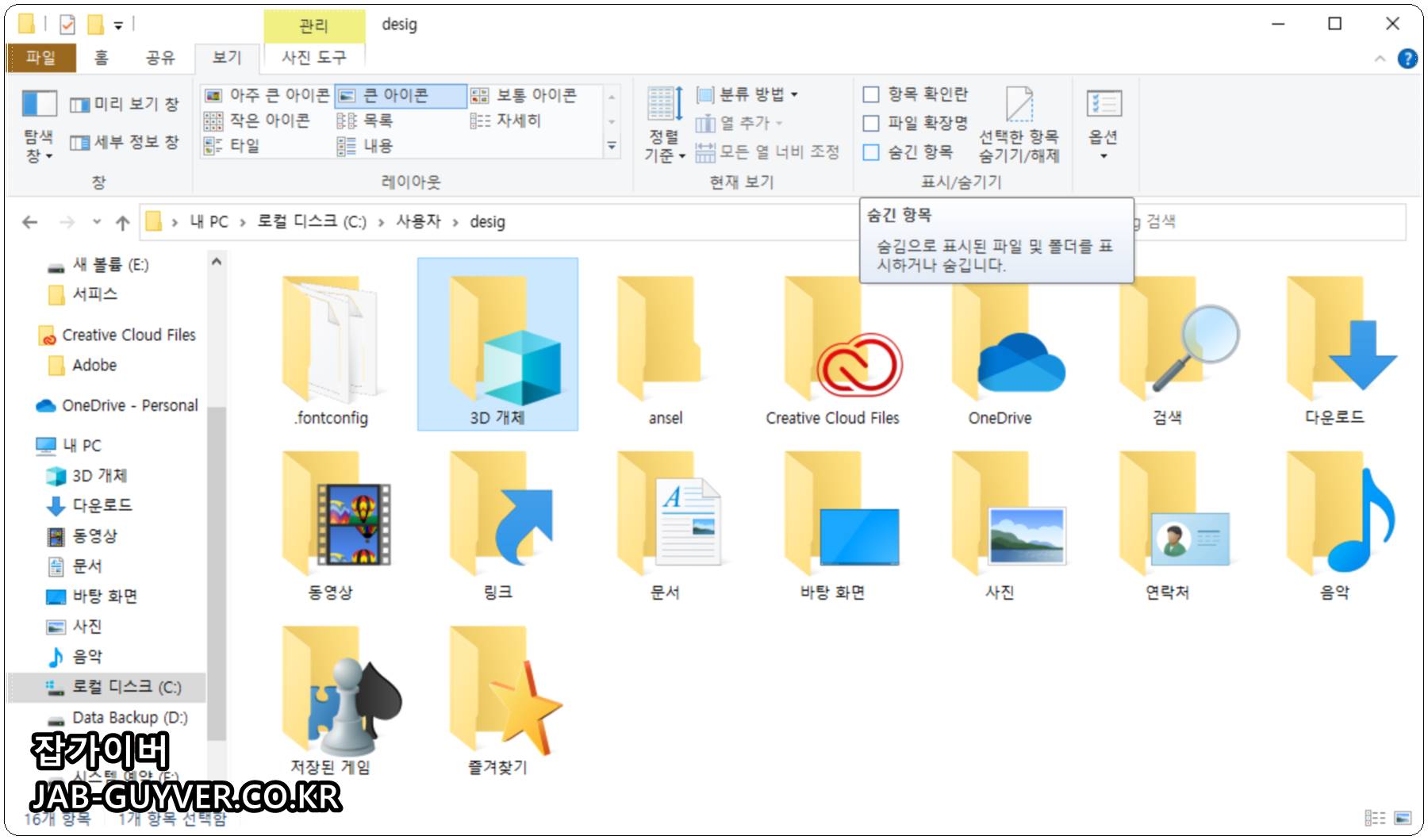Open 옵션 folder options button
The height and width of the screenshot is (840, 1428).
coord(1104,125)
